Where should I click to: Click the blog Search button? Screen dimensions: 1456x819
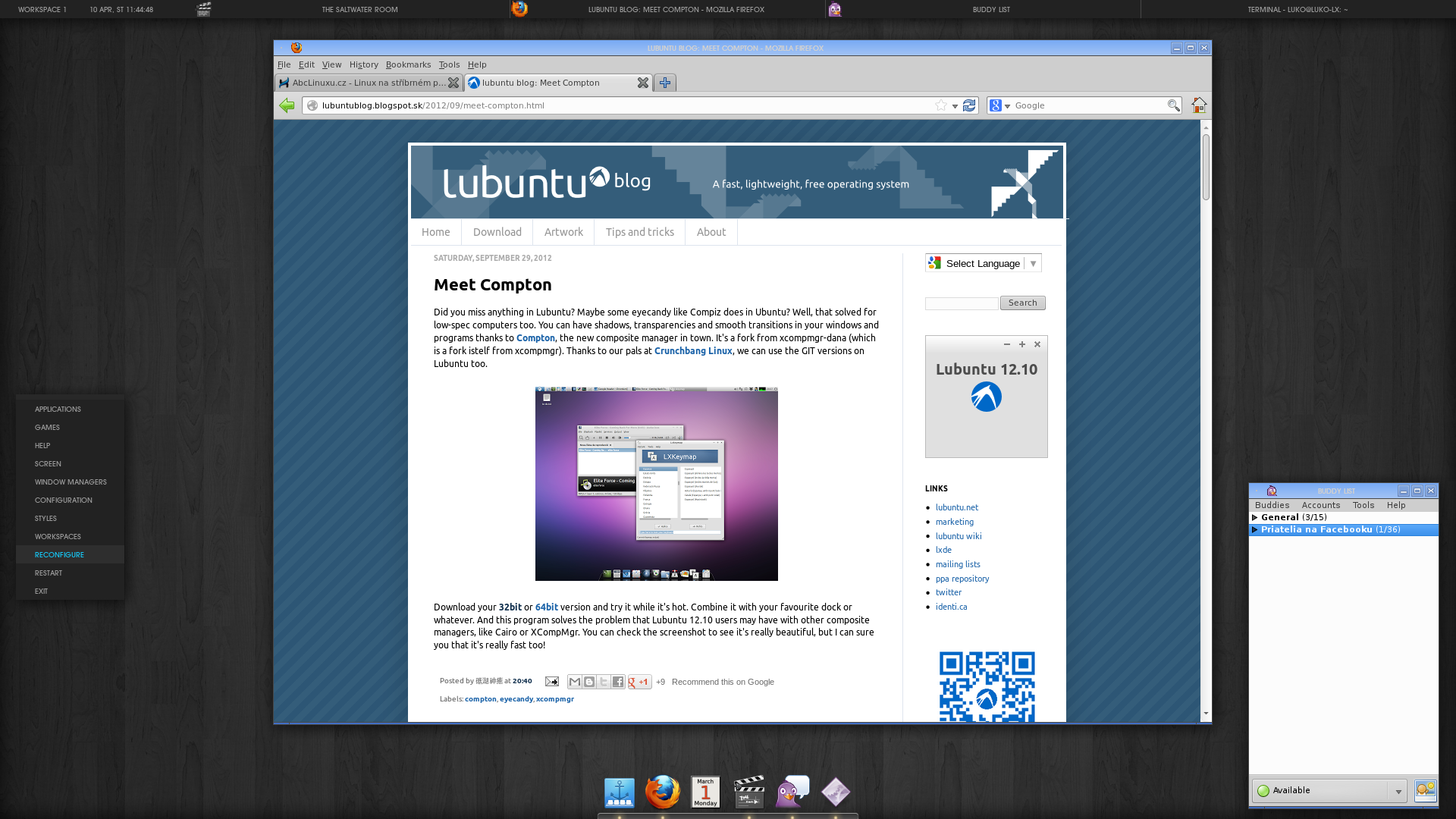click(1023, 303)
